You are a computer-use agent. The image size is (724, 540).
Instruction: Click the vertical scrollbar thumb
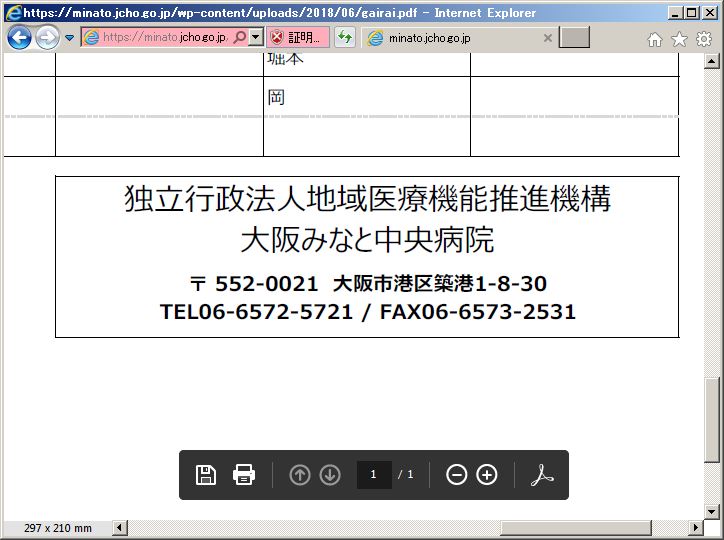click(x=712, y=420)
